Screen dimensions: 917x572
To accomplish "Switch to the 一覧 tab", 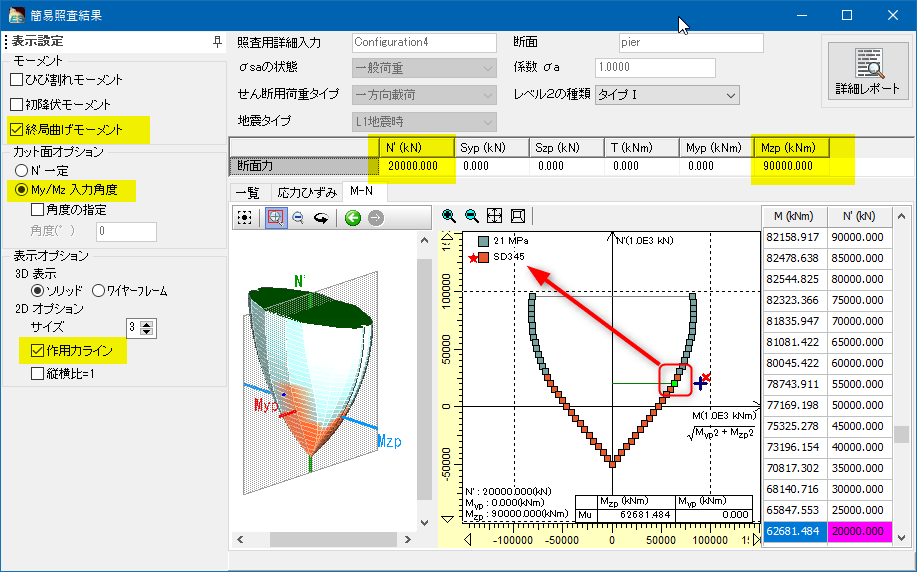I will 246,192.
